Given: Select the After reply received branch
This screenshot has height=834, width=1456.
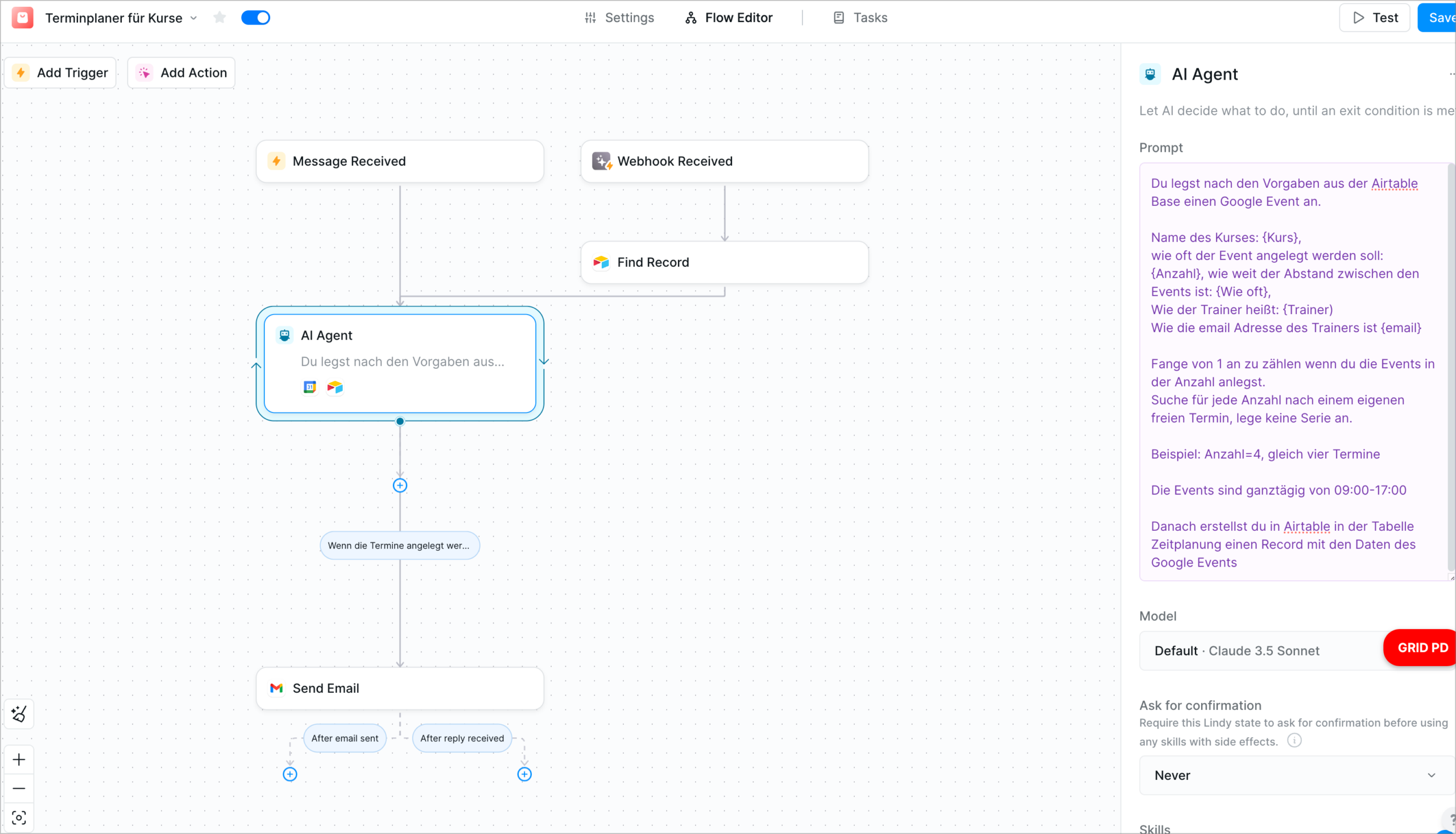Looking at the screenshot, I should coord(462,738).
